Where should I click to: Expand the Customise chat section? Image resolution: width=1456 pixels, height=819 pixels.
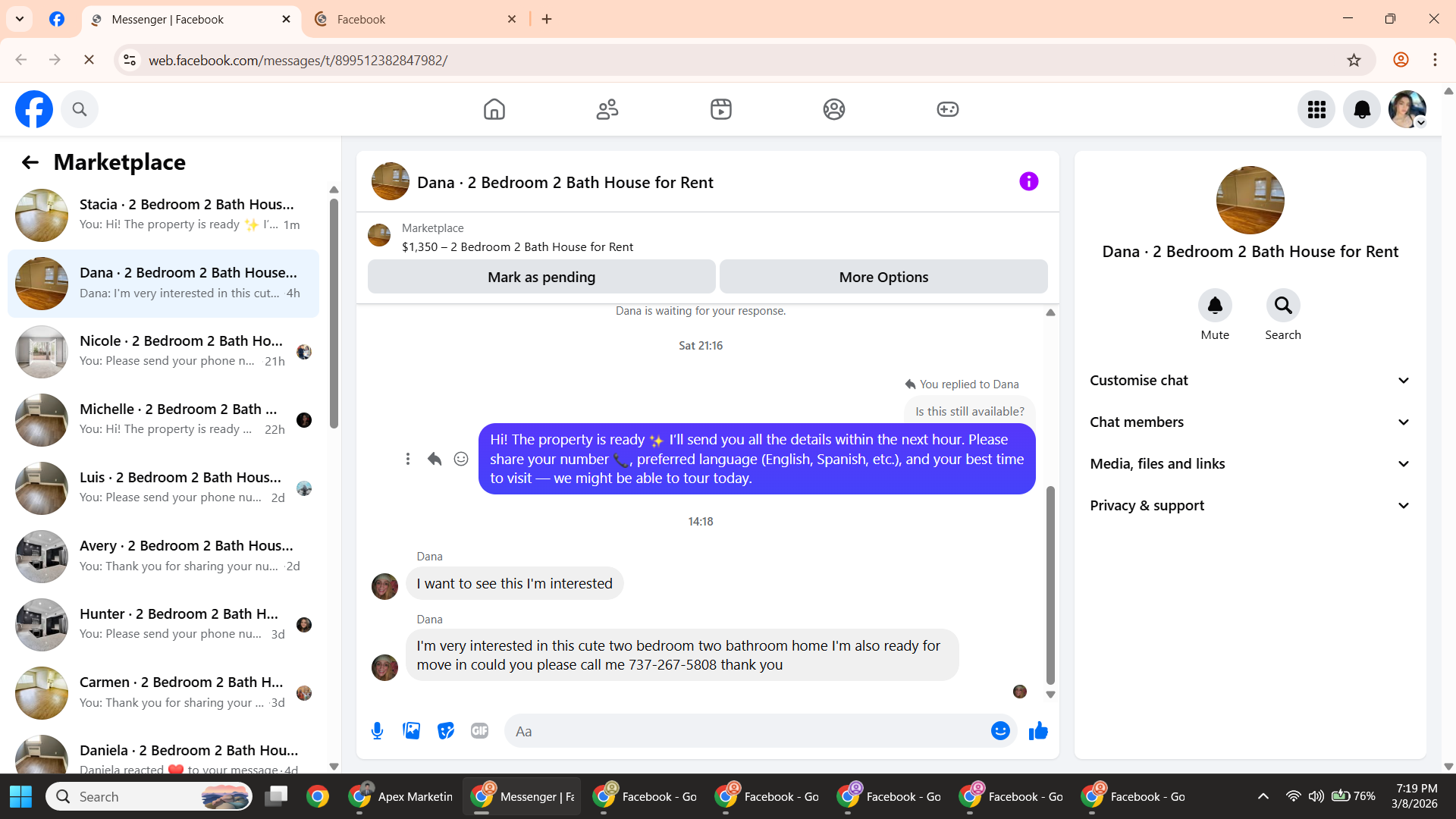(x=1250, y=381)
